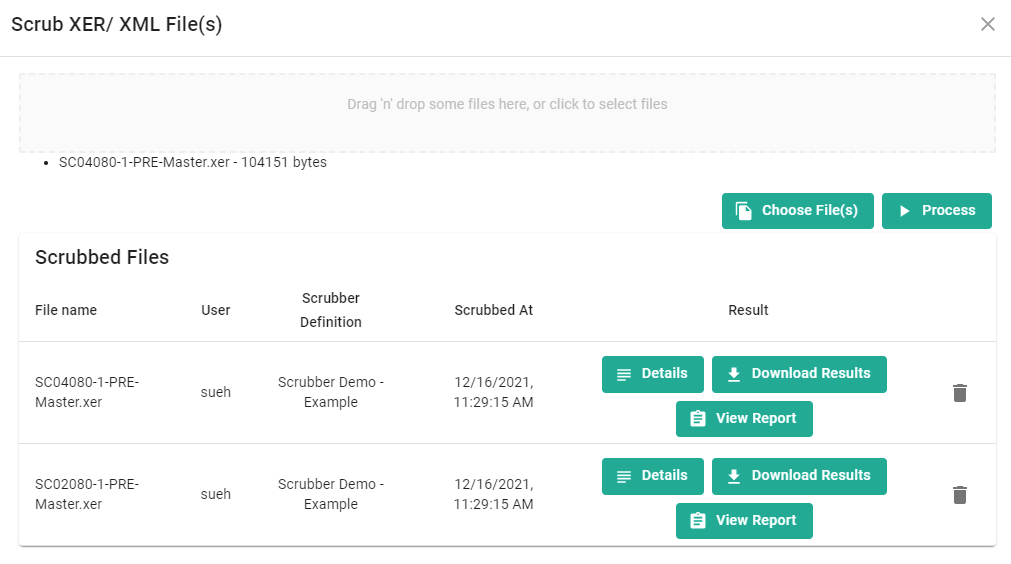Download Results for SC02080-1-PRE-Master.xer
This screenshot has height=564, width=1011.
click(x=799, y=476)
